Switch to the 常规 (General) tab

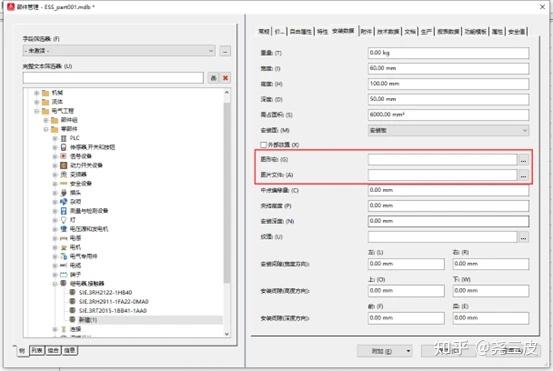264,31
